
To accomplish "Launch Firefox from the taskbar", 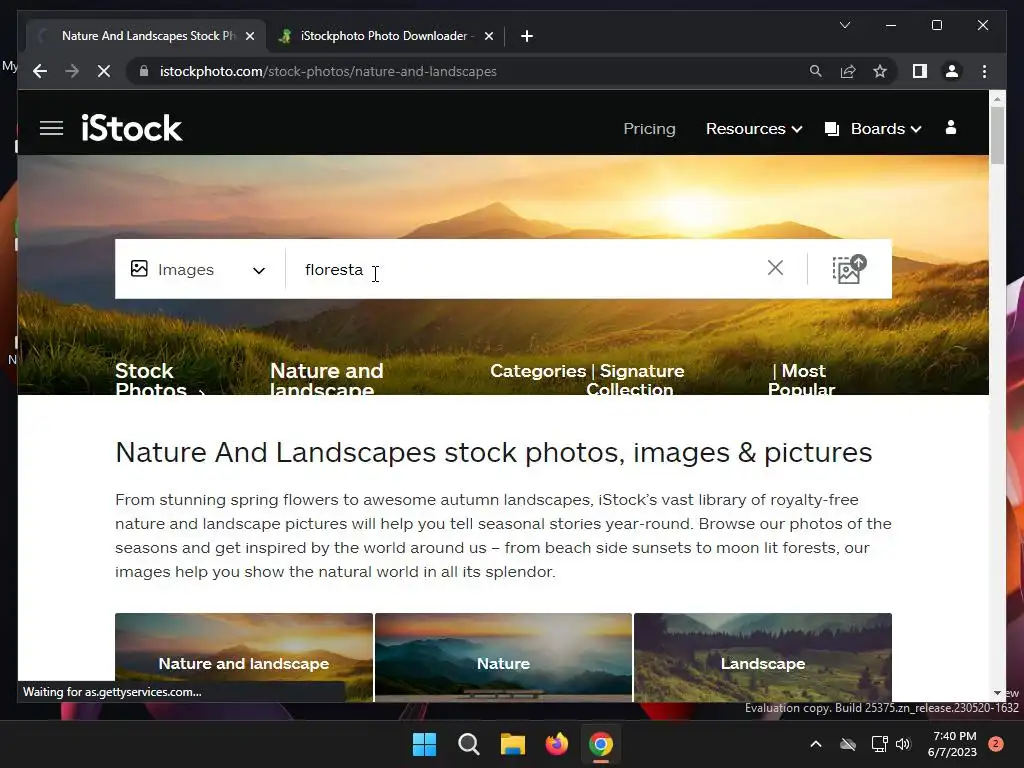I will pos(556,744).
